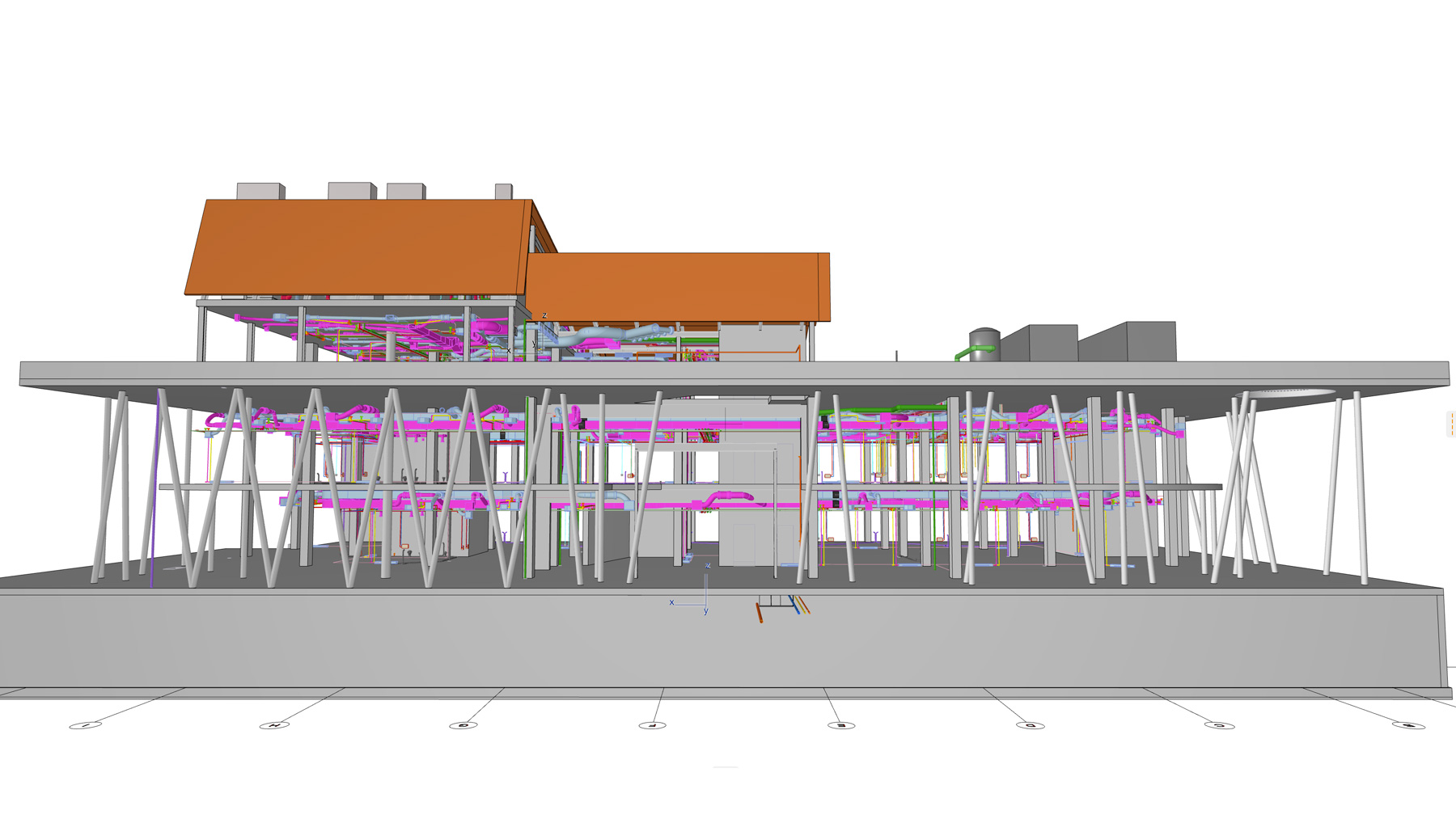Image resolution: width=1456 pixels, height=819 pixels.
Task: Click the grid E bubble
Action: (x=841, y=725)
